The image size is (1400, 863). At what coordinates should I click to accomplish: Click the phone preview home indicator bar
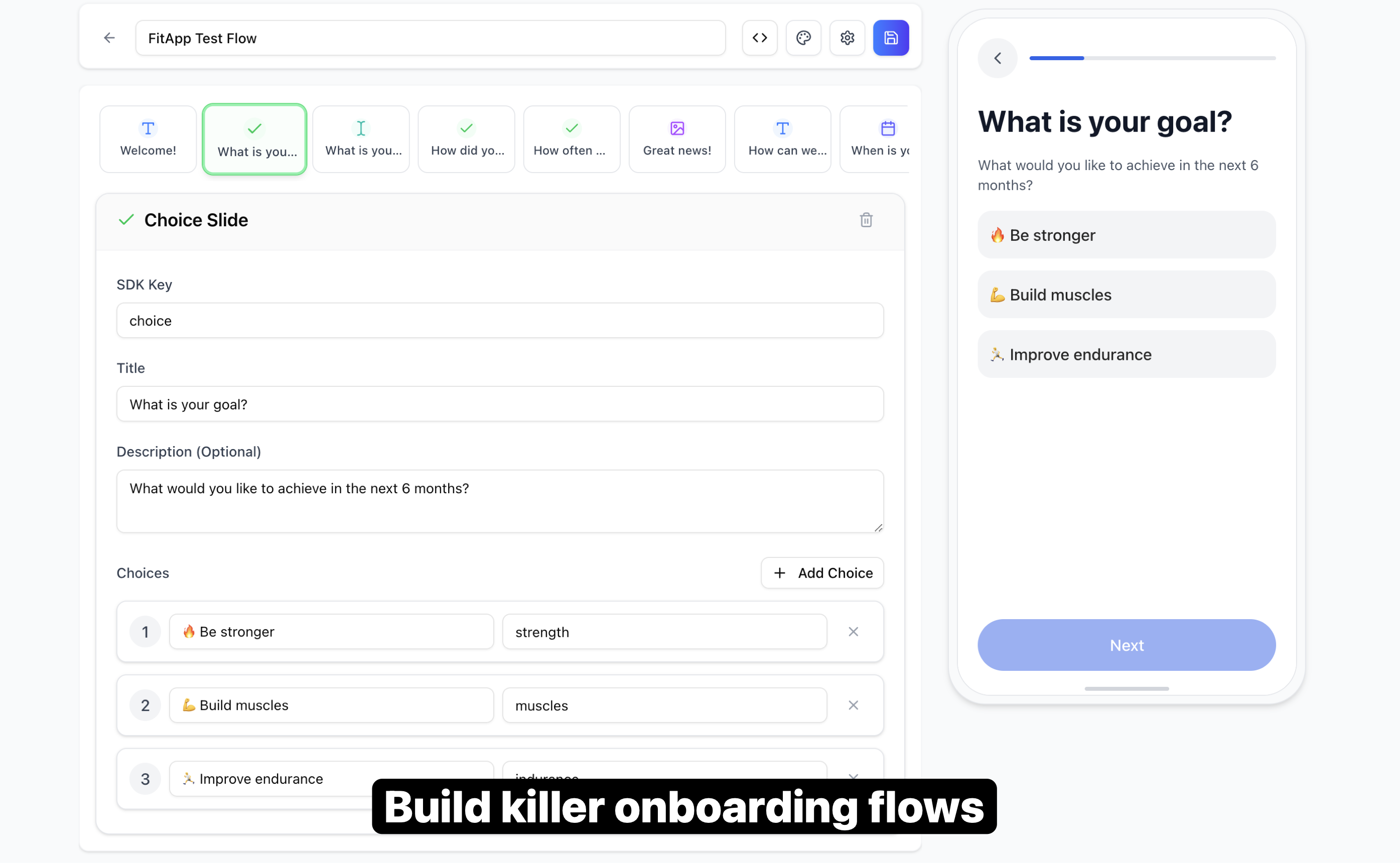click(x=1127, y=689)
